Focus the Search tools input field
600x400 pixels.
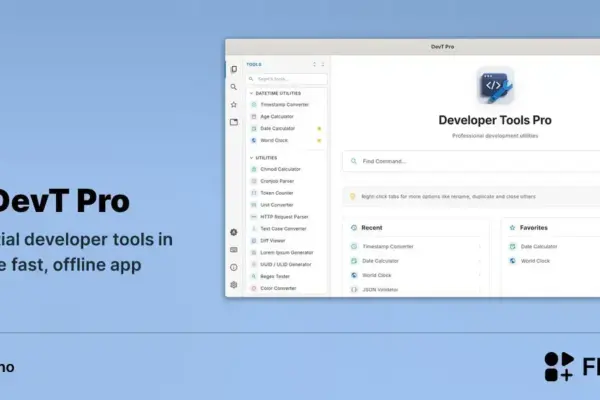tap(287, 79)
